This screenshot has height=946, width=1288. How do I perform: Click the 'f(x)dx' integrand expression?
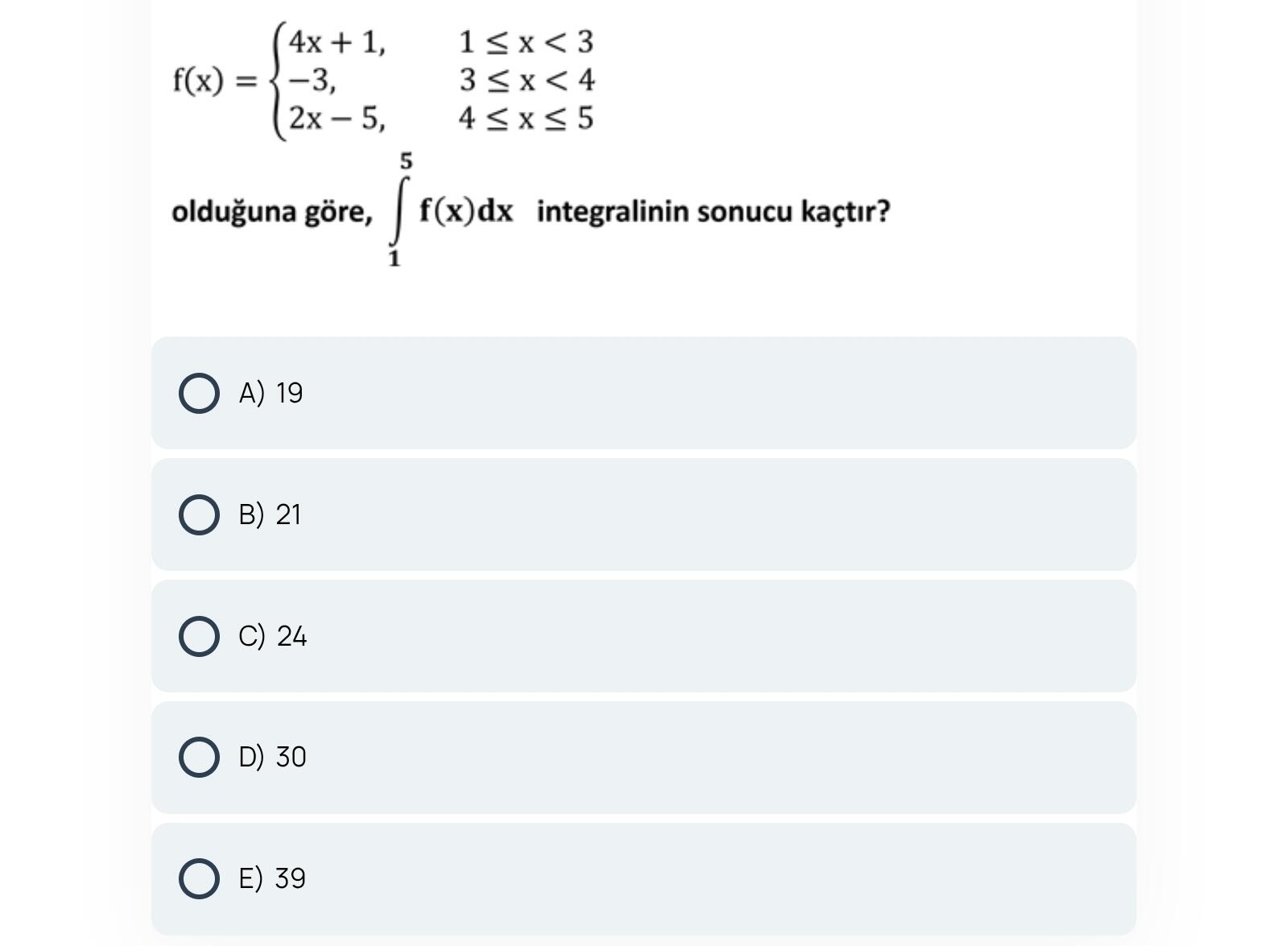[465, 212]
